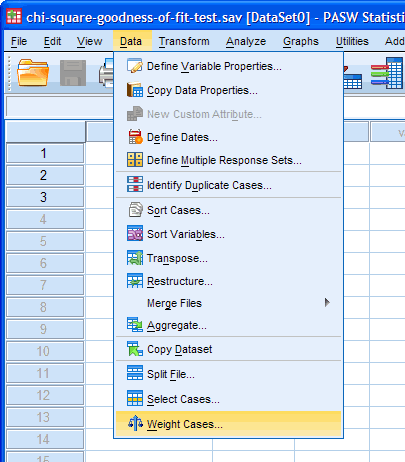
Task: Click the Define Dates calendar icon
Action: pos(135,137)
